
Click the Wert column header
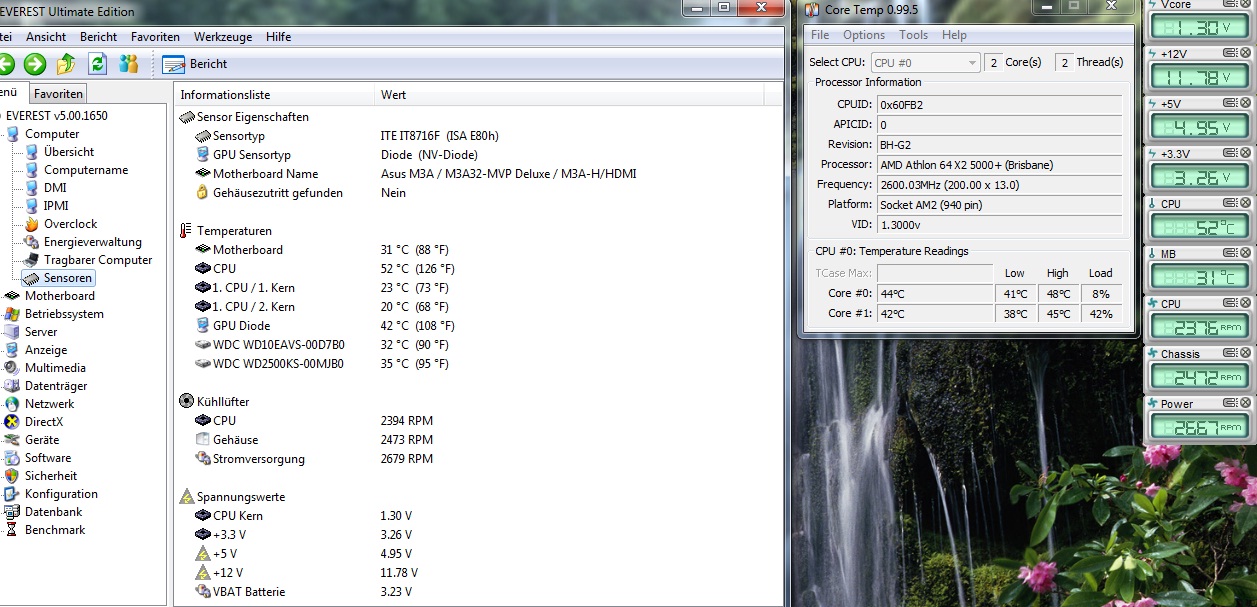point(570,95)
